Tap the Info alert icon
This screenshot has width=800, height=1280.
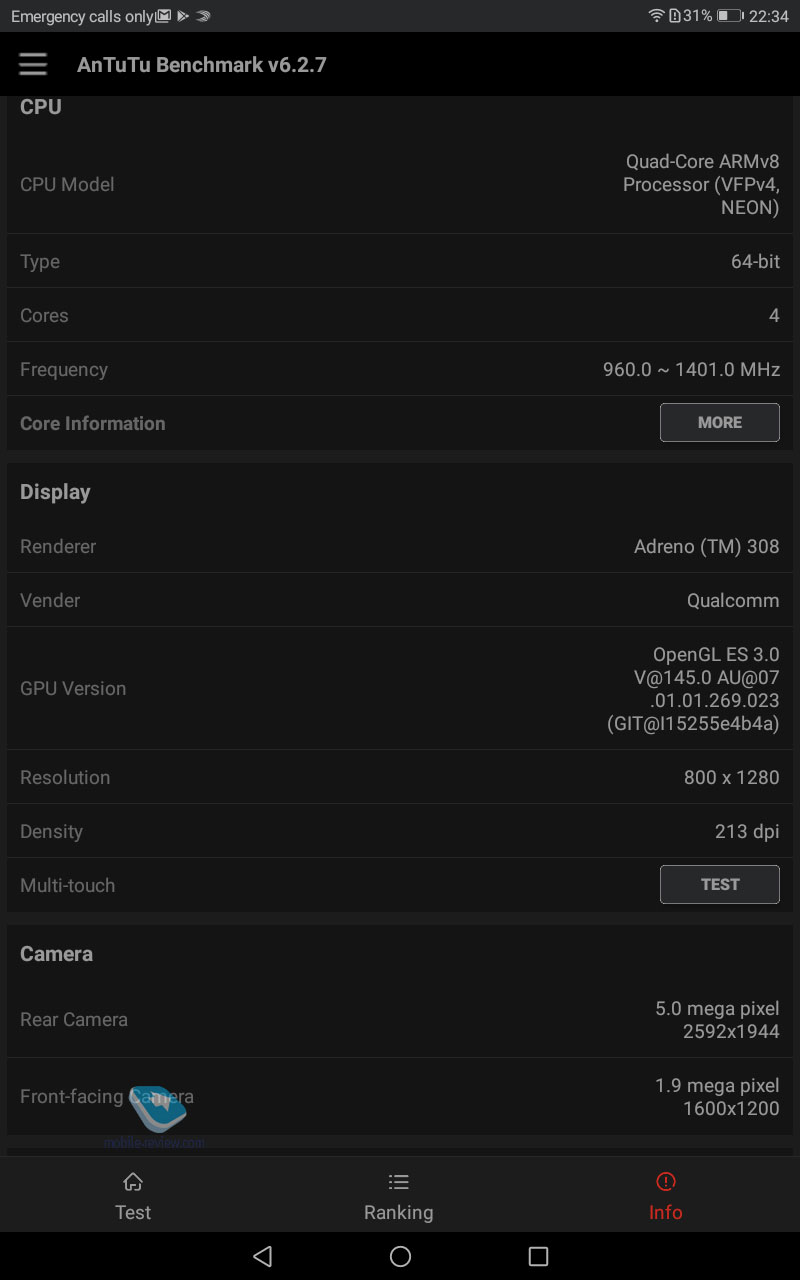tap(665, 1182)
